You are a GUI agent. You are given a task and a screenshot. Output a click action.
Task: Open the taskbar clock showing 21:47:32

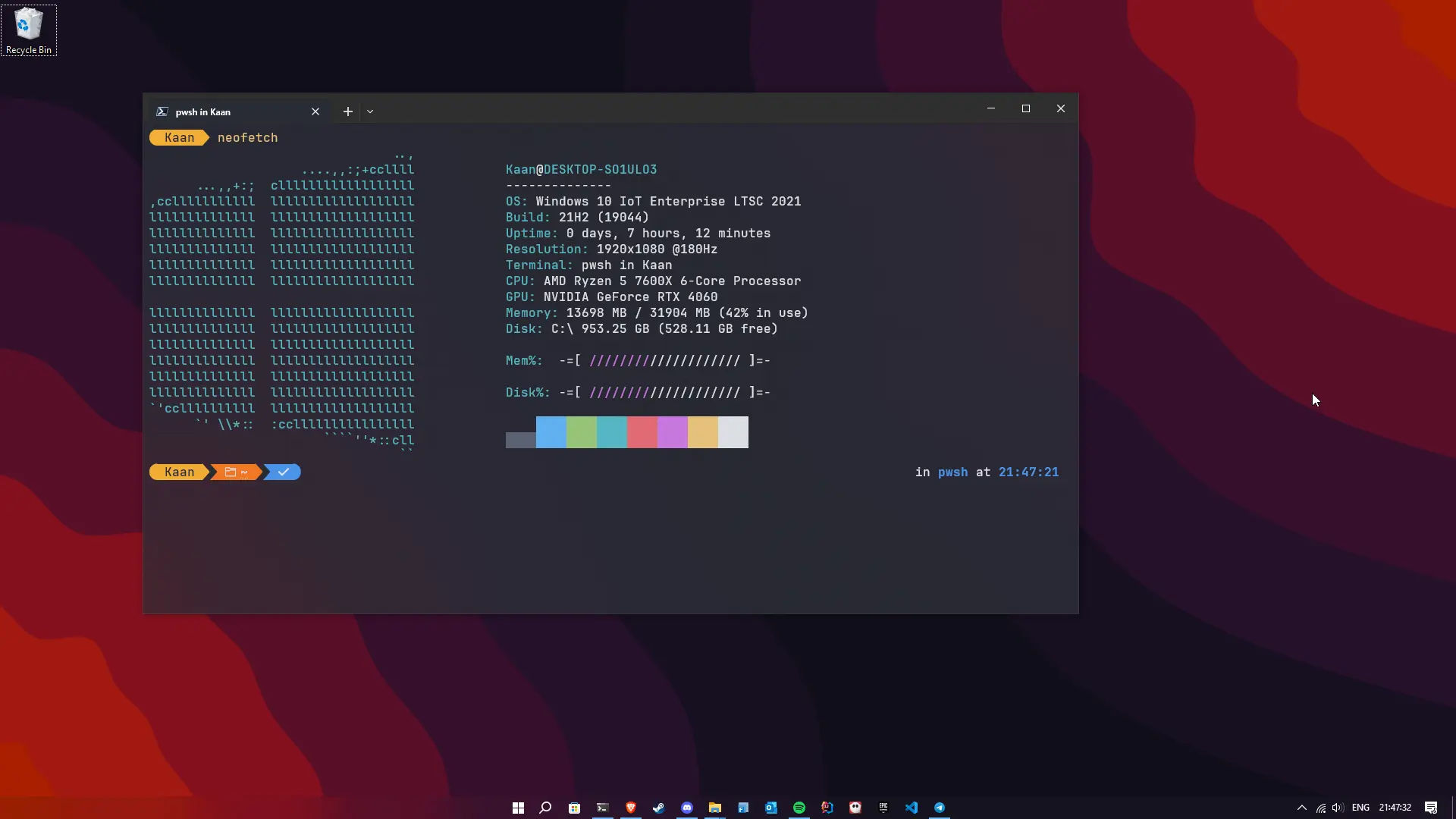click(x=1395, y=808)
